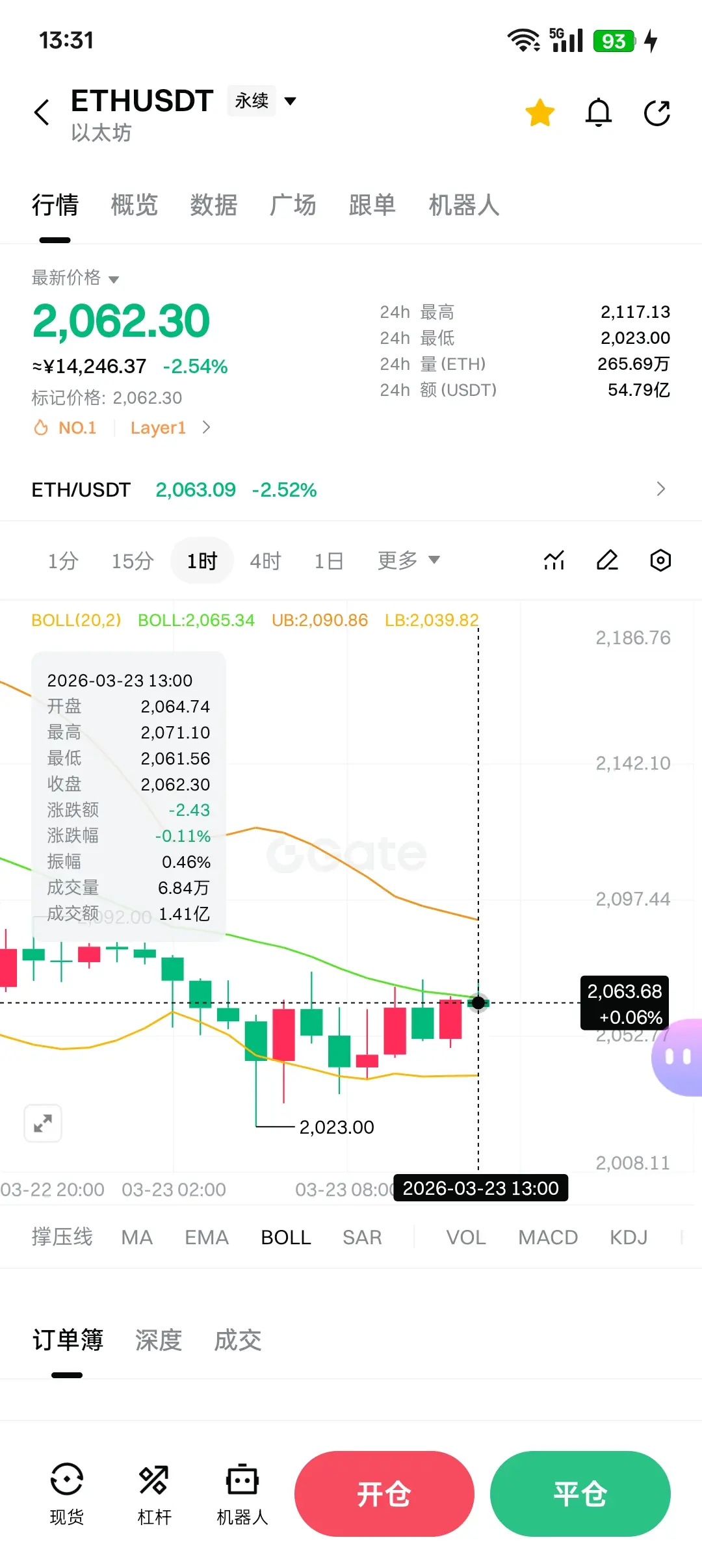Expand chart to fullscreen
Screen dimensions: 702x1568
point(43,1123)
